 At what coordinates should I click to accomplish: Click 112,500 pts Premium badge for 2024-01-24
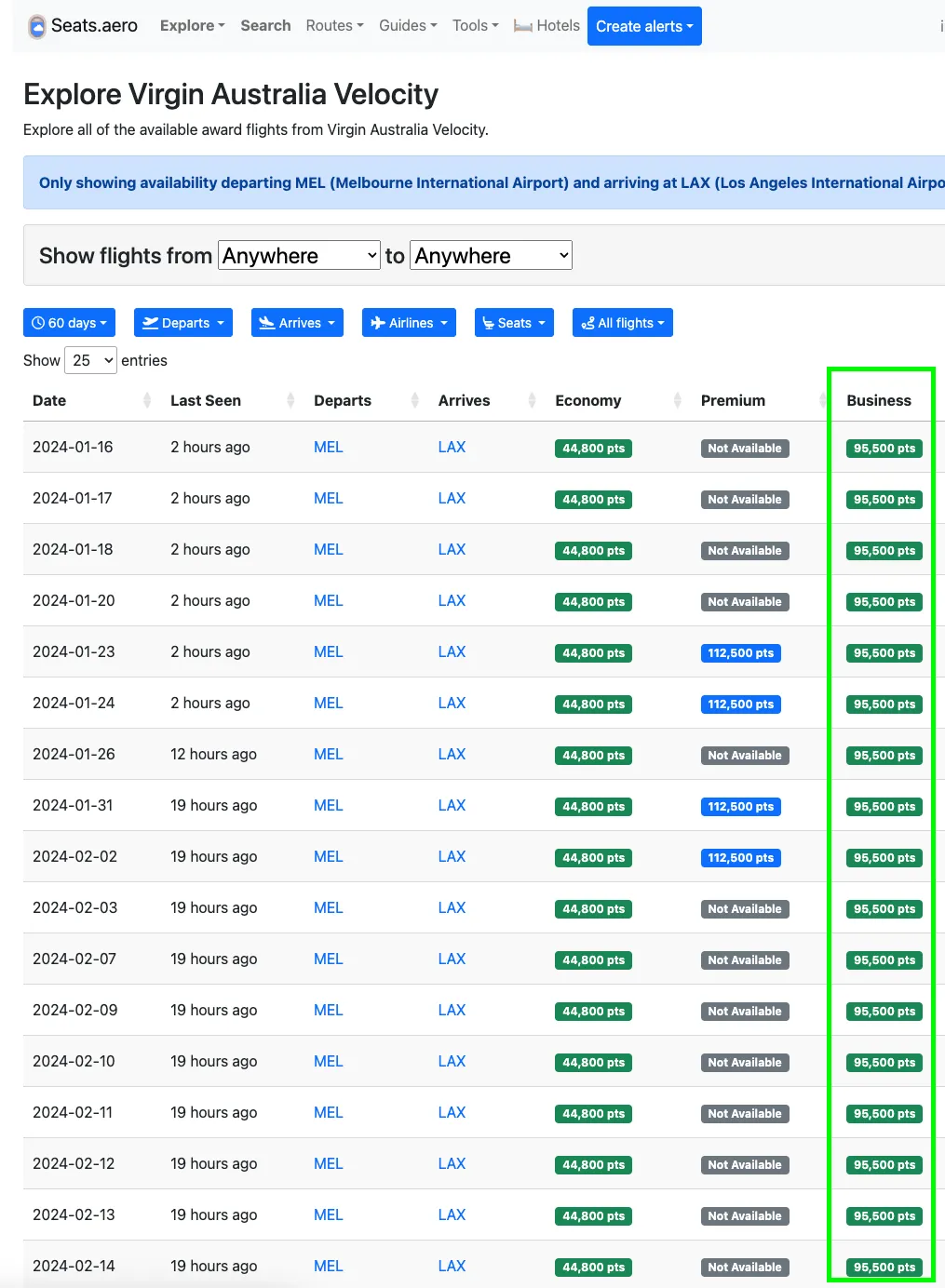(x=740, y=704)
